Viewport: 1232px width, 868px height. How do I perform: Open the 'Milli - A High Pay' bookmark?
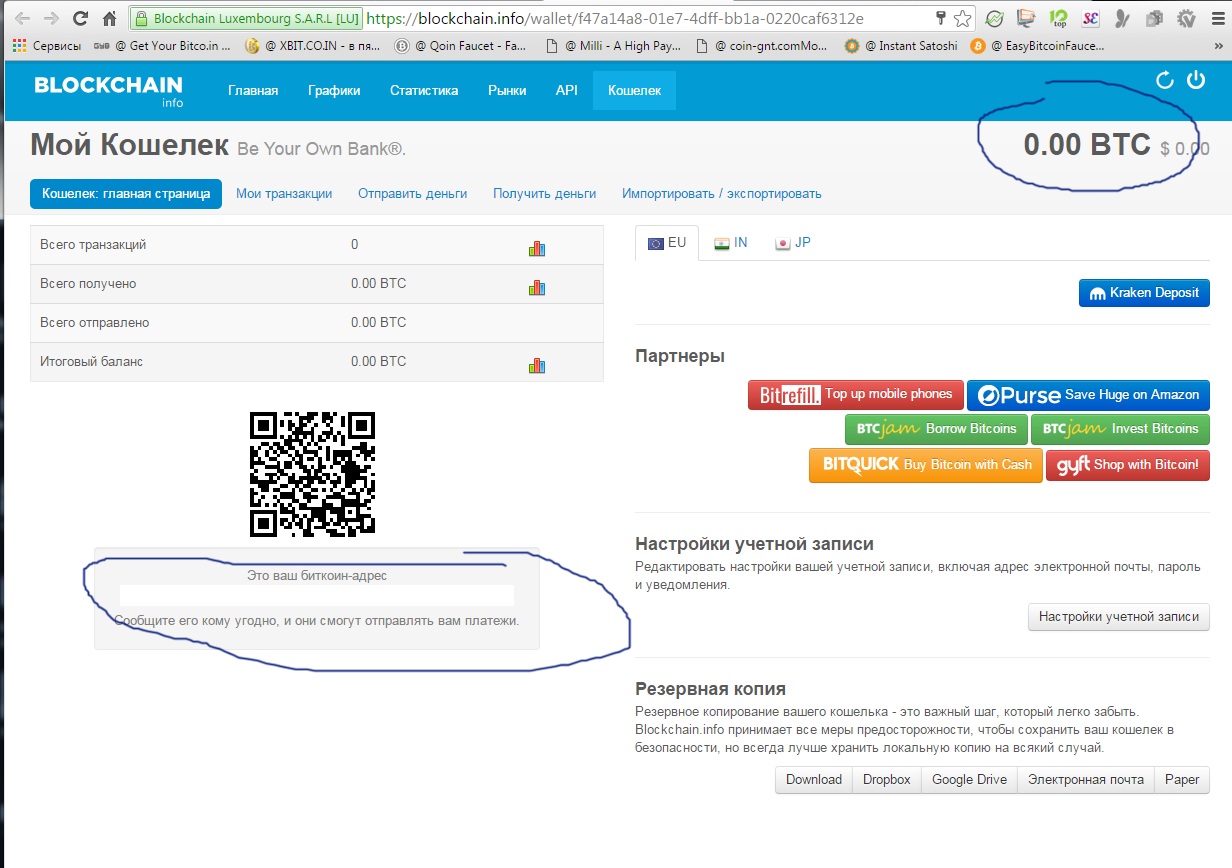coord(614,46)
